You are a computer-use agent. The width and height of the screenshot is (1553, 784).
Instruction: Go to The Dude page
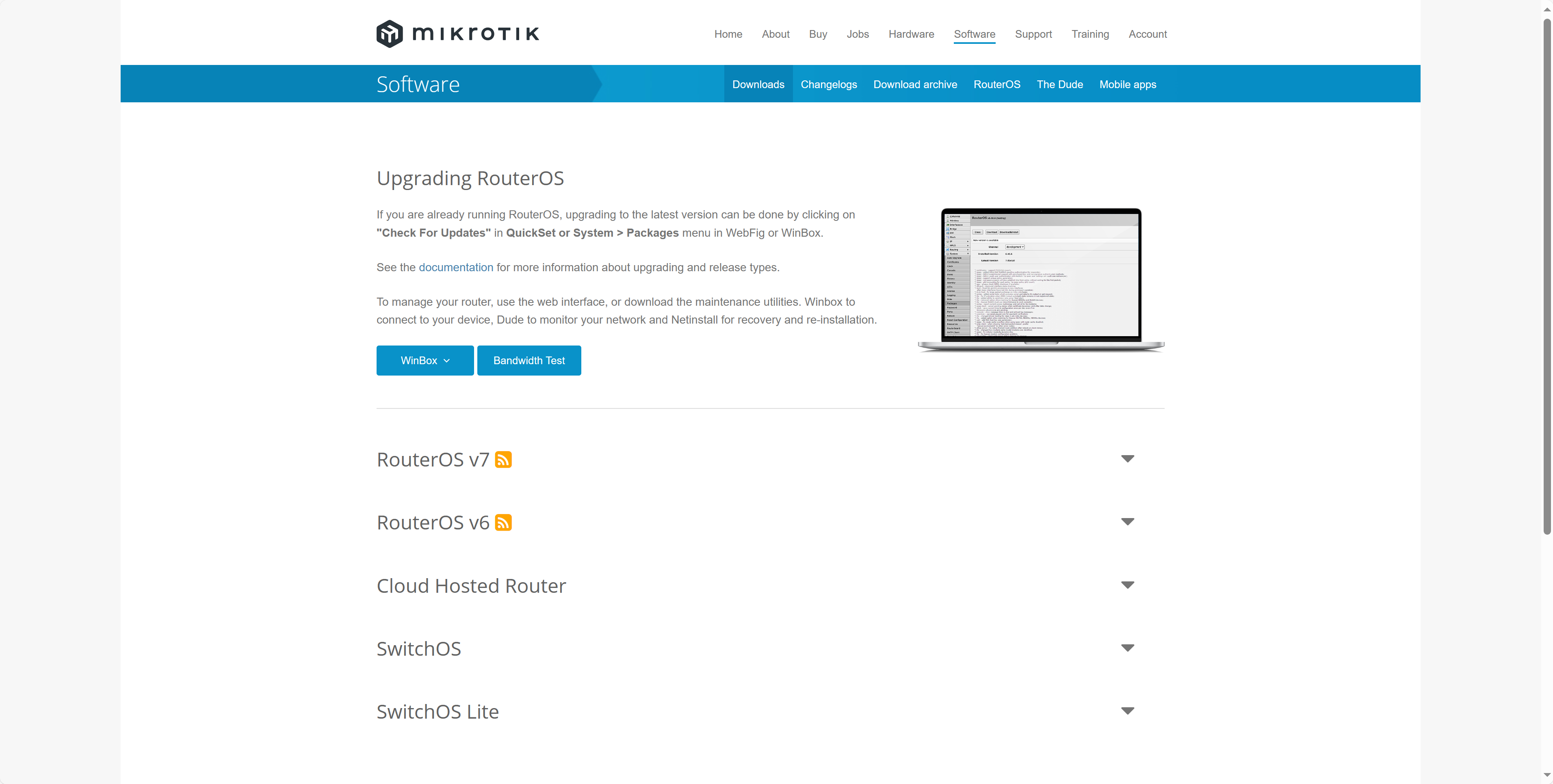tap(1059, 84)
